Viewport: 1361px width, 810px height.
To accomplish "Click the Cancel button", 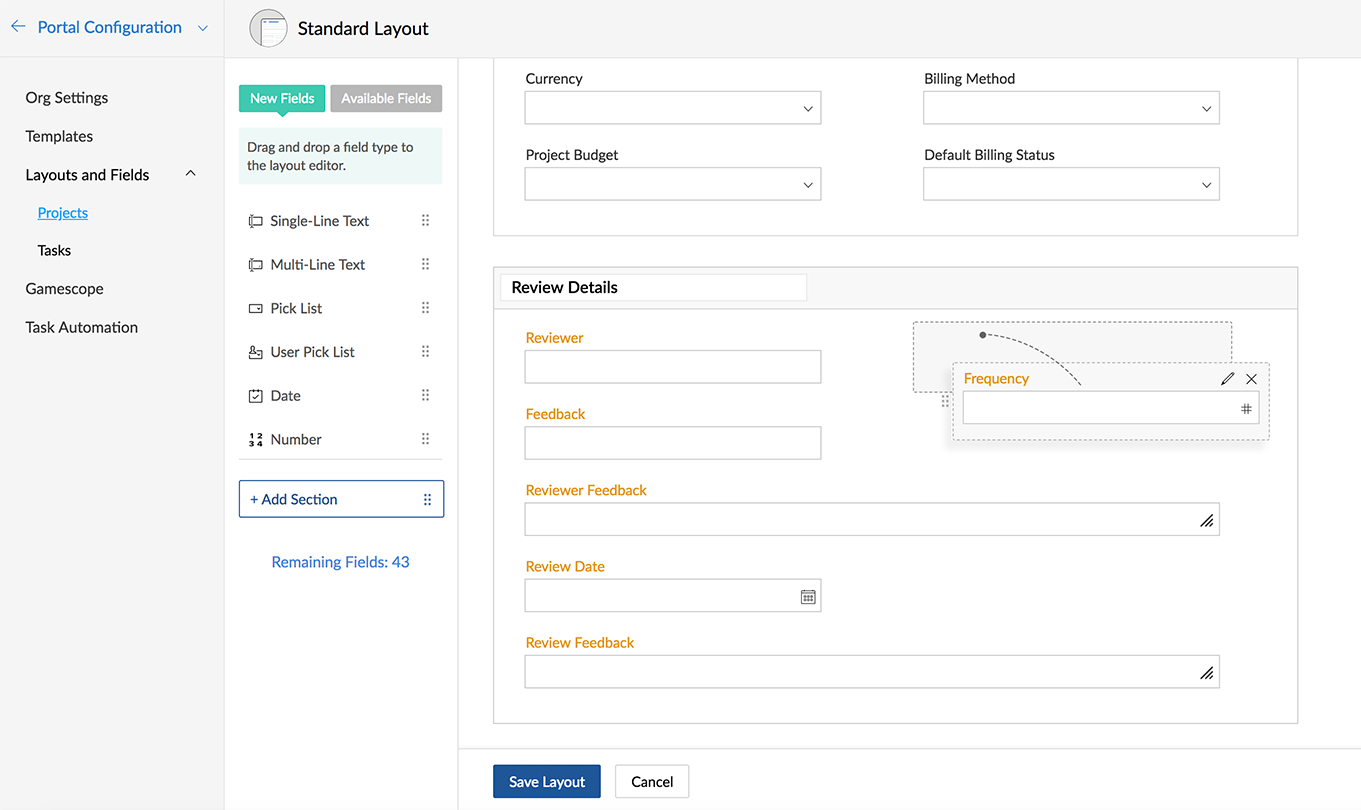I will (652, 782).
